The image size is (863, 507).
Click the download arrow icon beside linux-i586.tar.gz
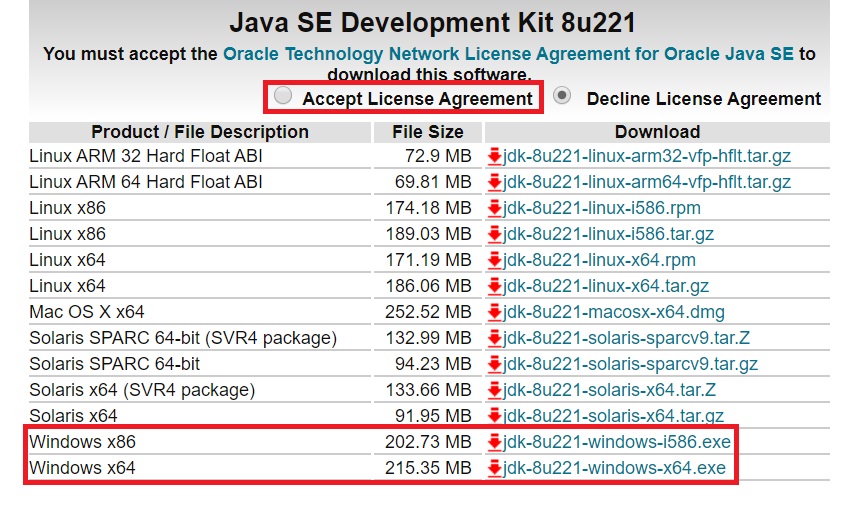(x=494, y=234)
